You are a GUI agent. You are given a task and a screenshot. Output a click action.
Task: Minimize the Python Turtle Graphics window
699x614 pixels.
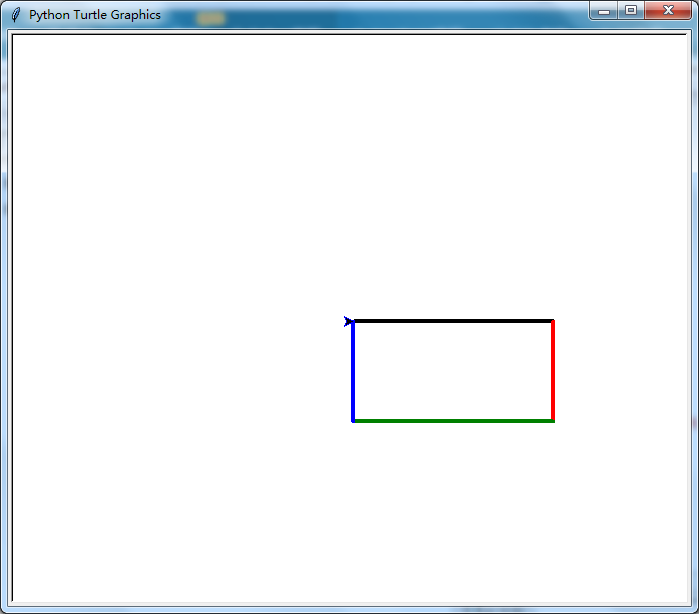[x=604, y=11]
